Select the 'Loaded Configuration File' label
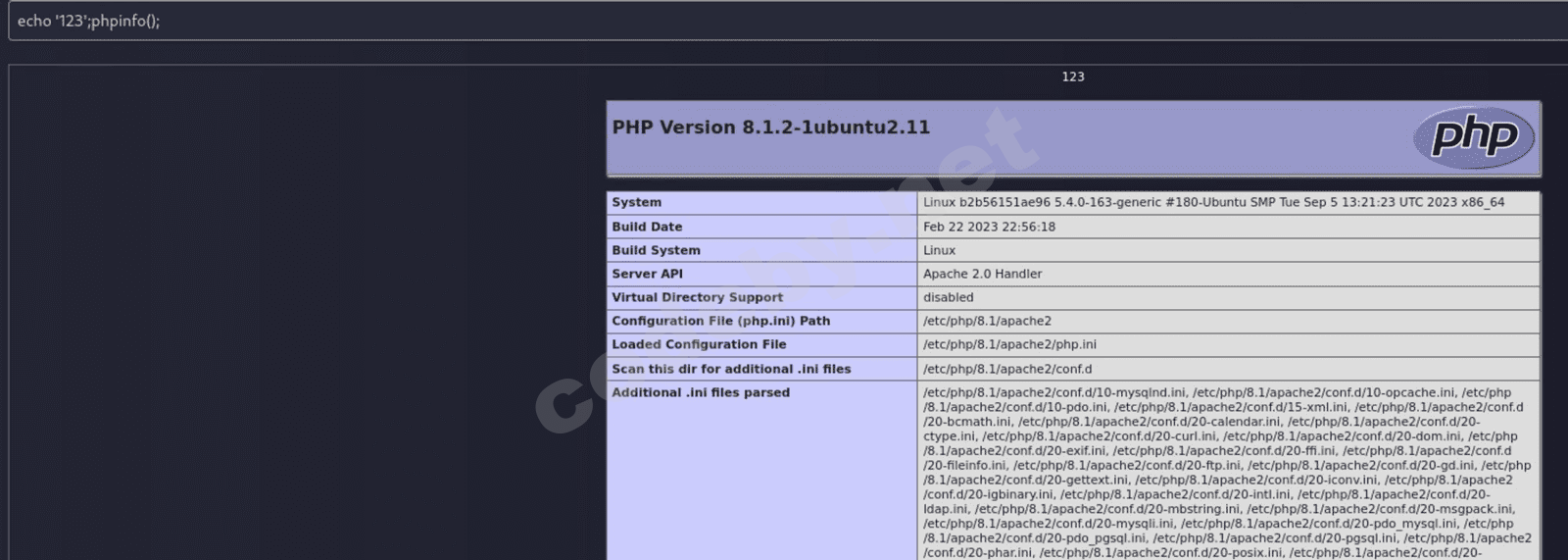Image resolution: width=1568 pixels, height=560 pixels. pos(699,344)
